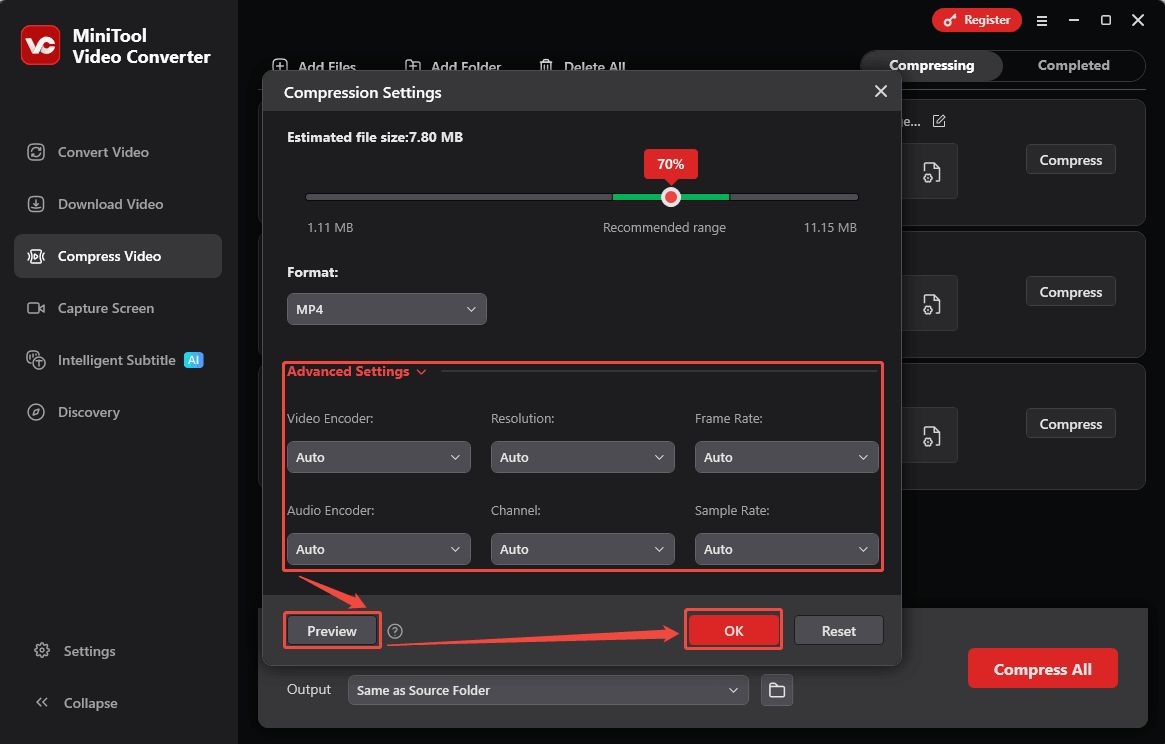Click the Delete All trash icon
Viewport: 1165px width, 744px height.
[x=546, y=65]
